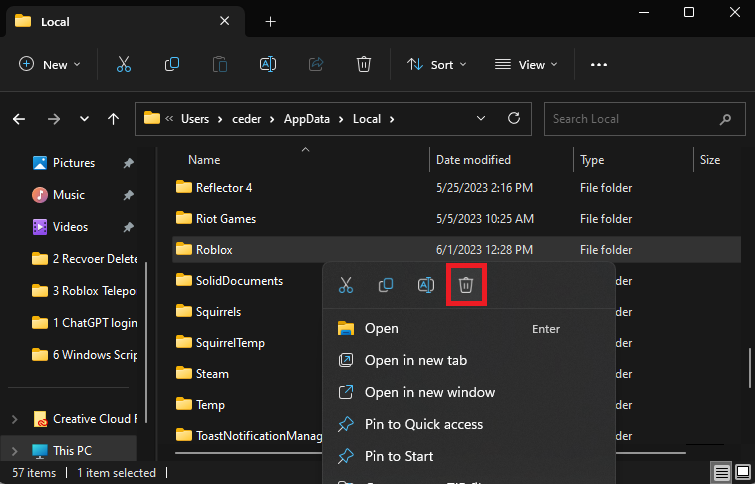Switch to details view in status bar

point(721,472)
